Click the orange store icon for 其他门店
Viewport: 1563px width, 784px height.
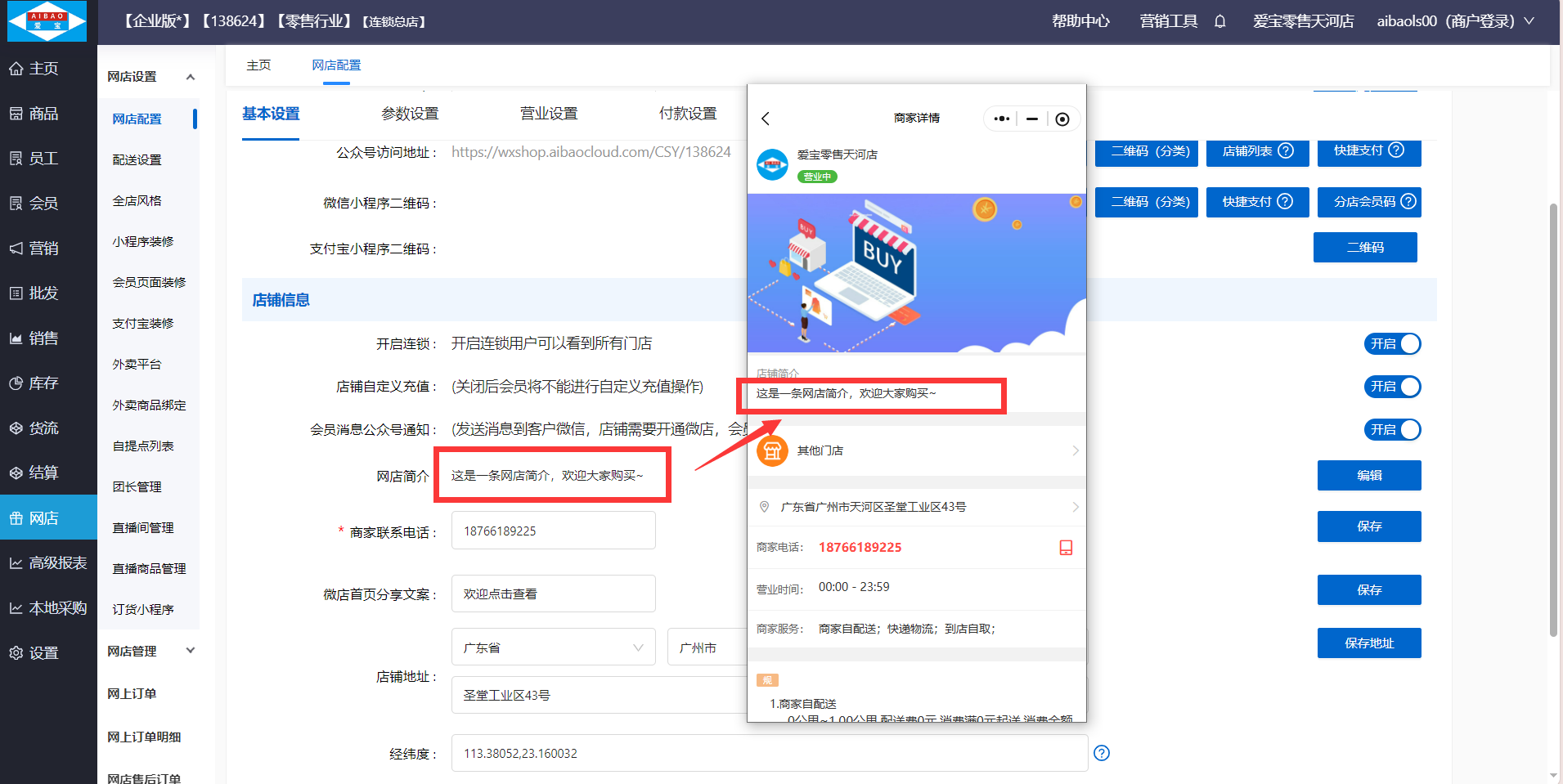coord(772,450)
